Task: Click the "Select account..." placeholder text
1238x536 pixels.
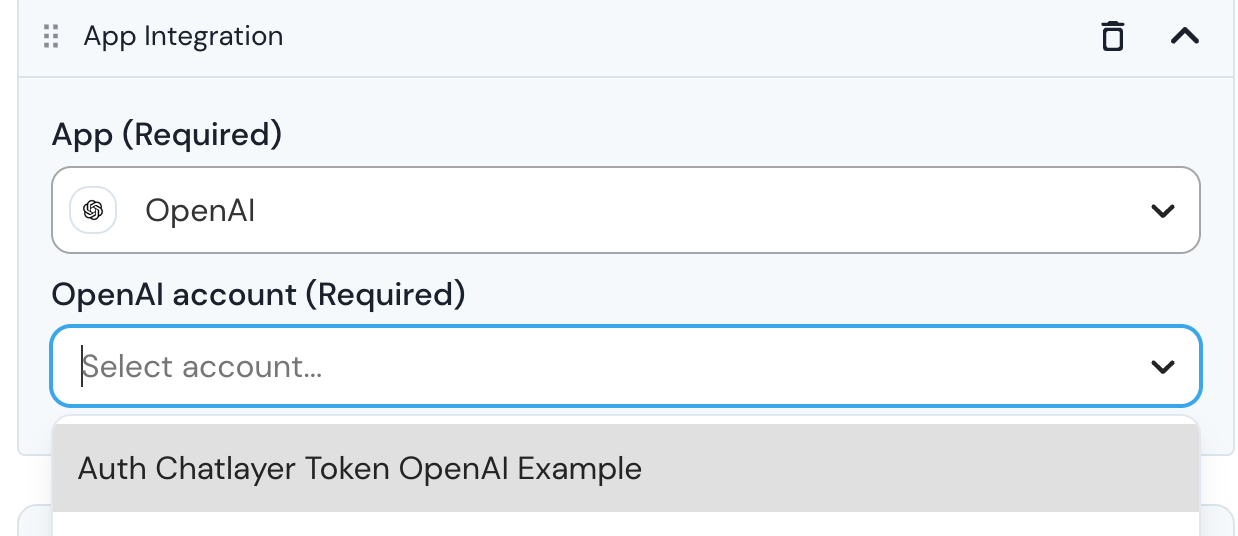Action: [x=202, y=367]
